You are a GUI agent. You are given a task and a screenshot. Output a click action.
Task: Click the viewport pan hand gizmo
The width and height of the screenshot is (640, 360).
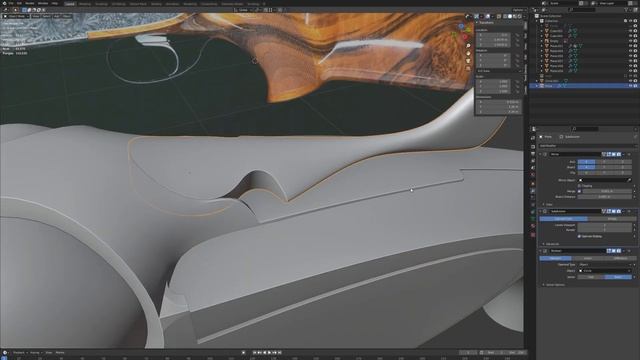(468, 53)
